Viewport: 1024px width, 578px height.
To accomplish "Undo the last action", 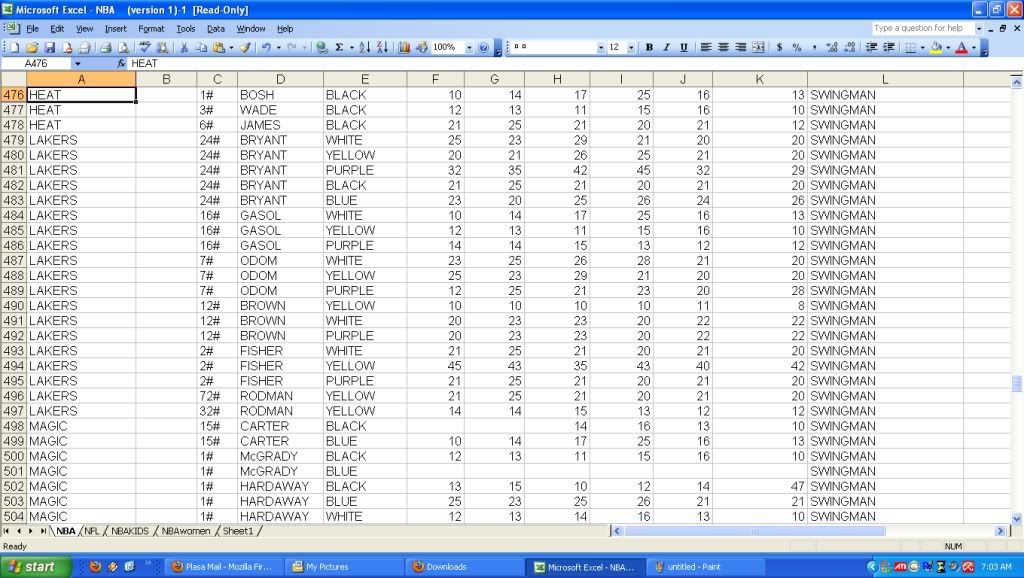I will 266,47.
